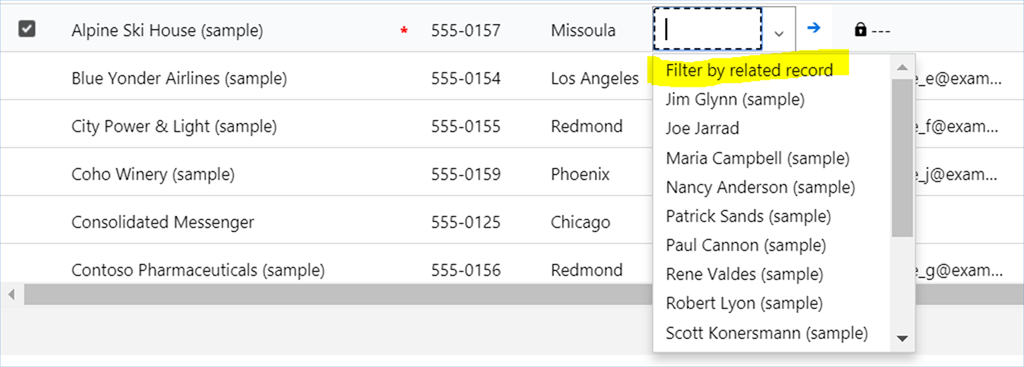Click the Consolidated Messenger phone cell 555-0125
Image resolution: width=1024 pixels, height=367 pixels.
(x=466, y=223)
